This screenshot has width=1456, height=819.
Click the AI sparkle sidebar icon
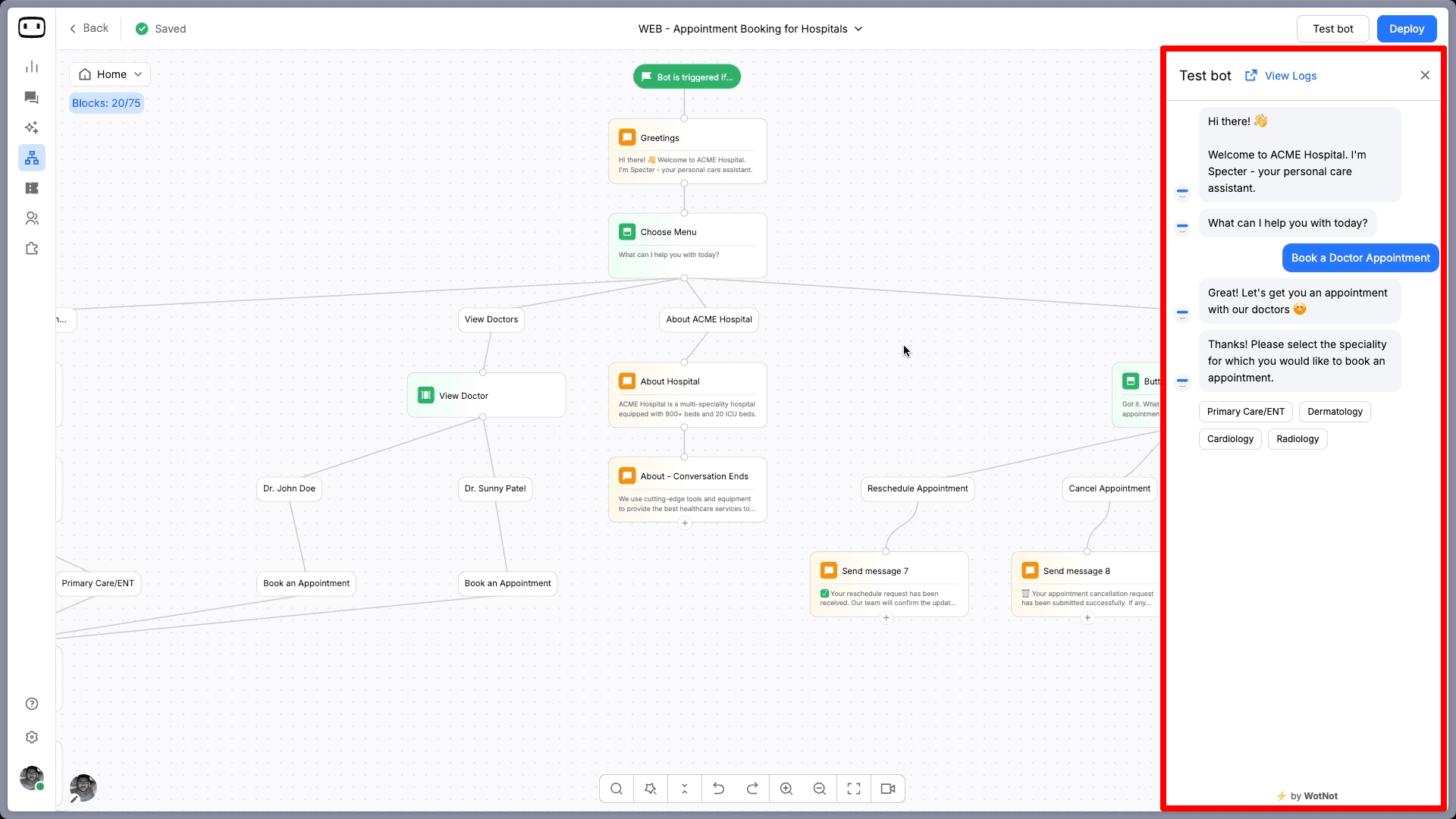(32, 127)
